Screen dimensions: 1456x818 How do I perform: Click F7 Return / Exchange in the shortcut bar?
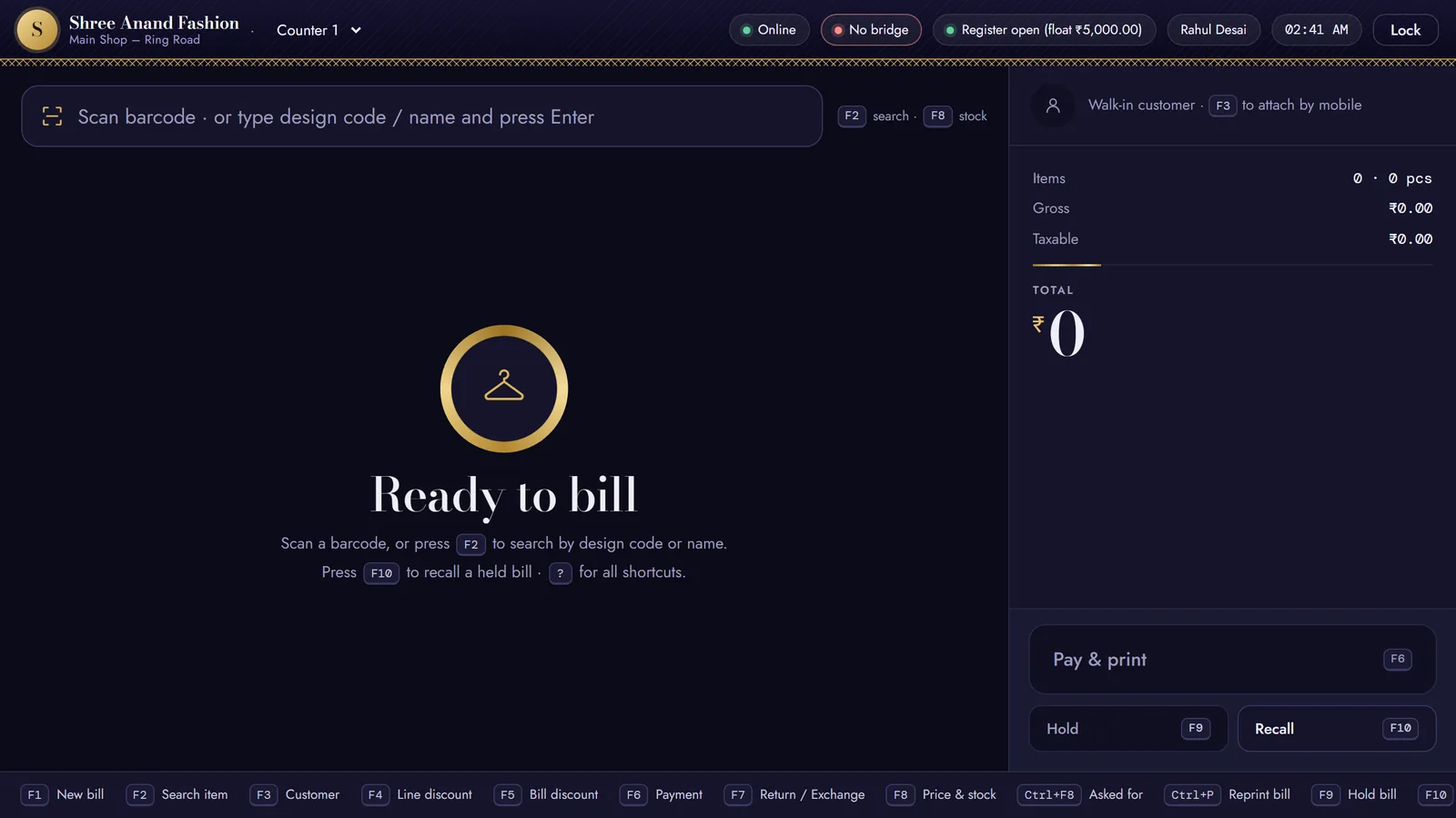pyautogui.click(x=794, y=795)
